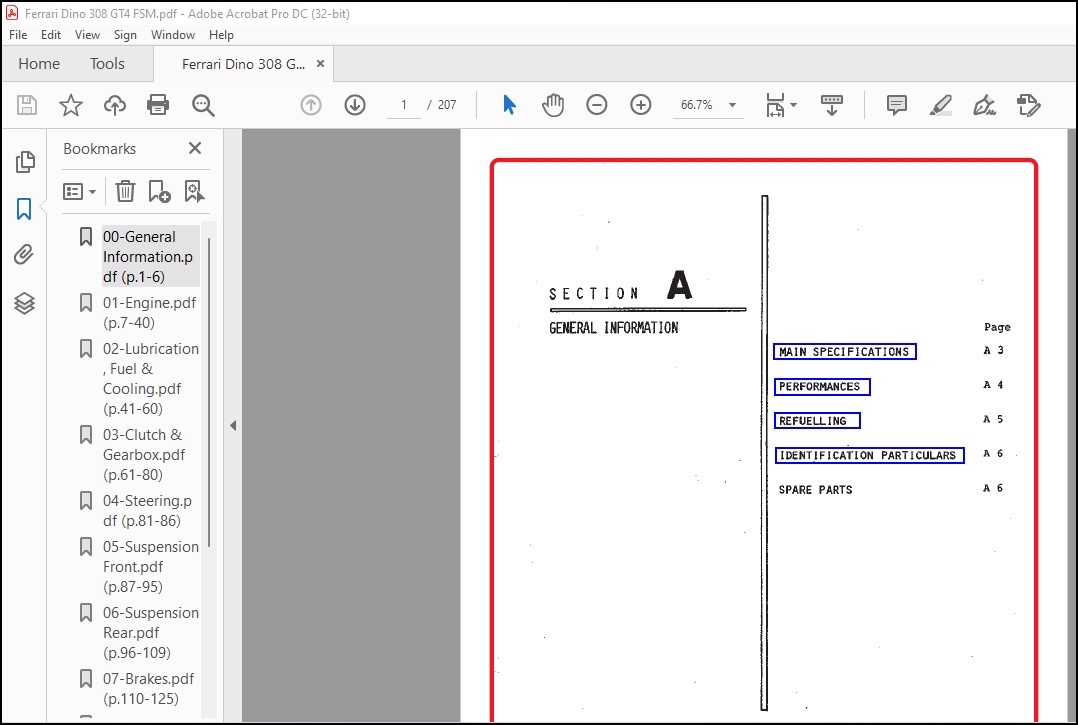Click the Find current bookmark icon

coord(195,191)
